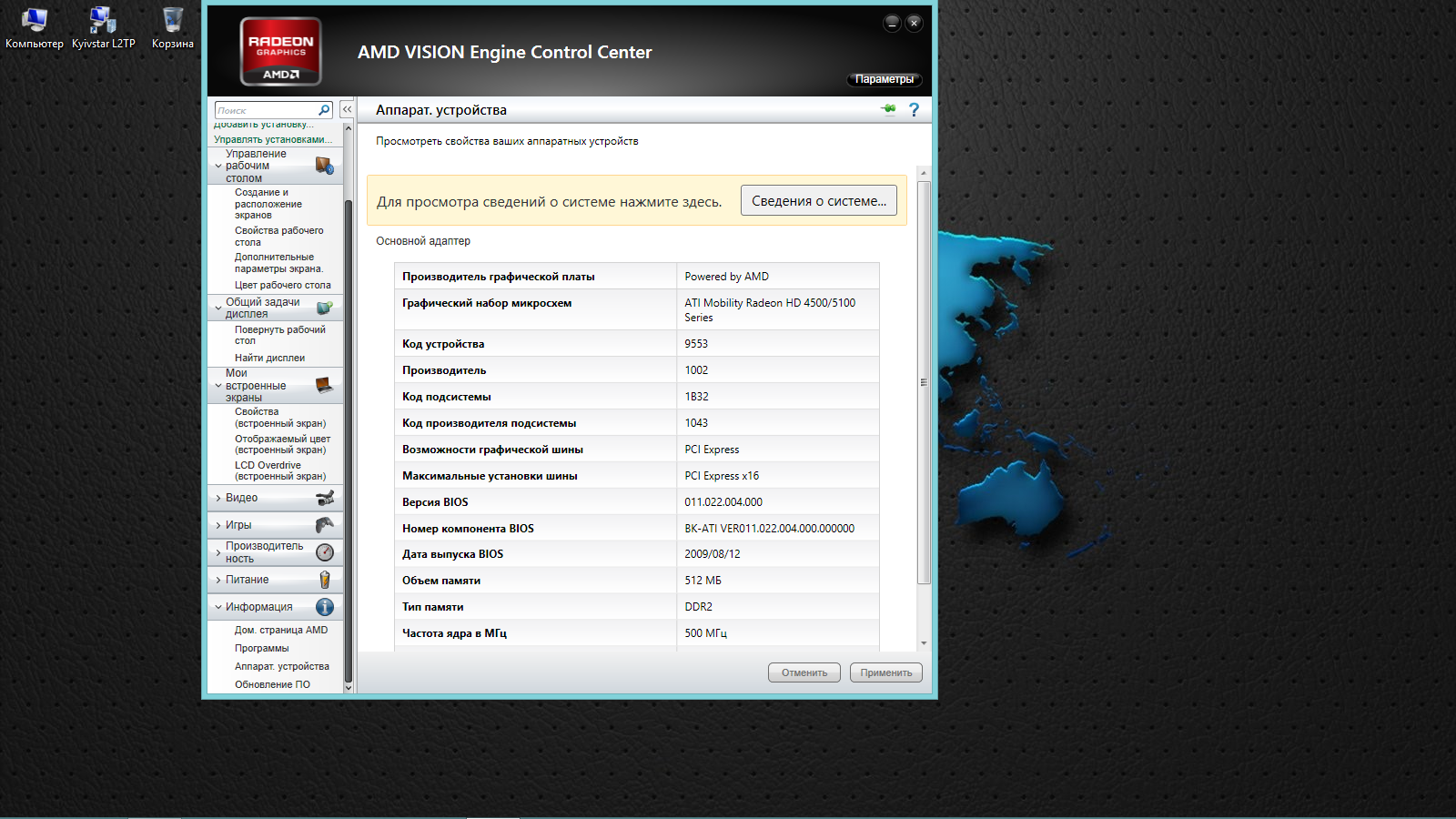The width and height of the screenshot is (1456, 819).
Task: Click the Video camera icon in sidebar
Action: pyautogui.click(x=325, y=498)
